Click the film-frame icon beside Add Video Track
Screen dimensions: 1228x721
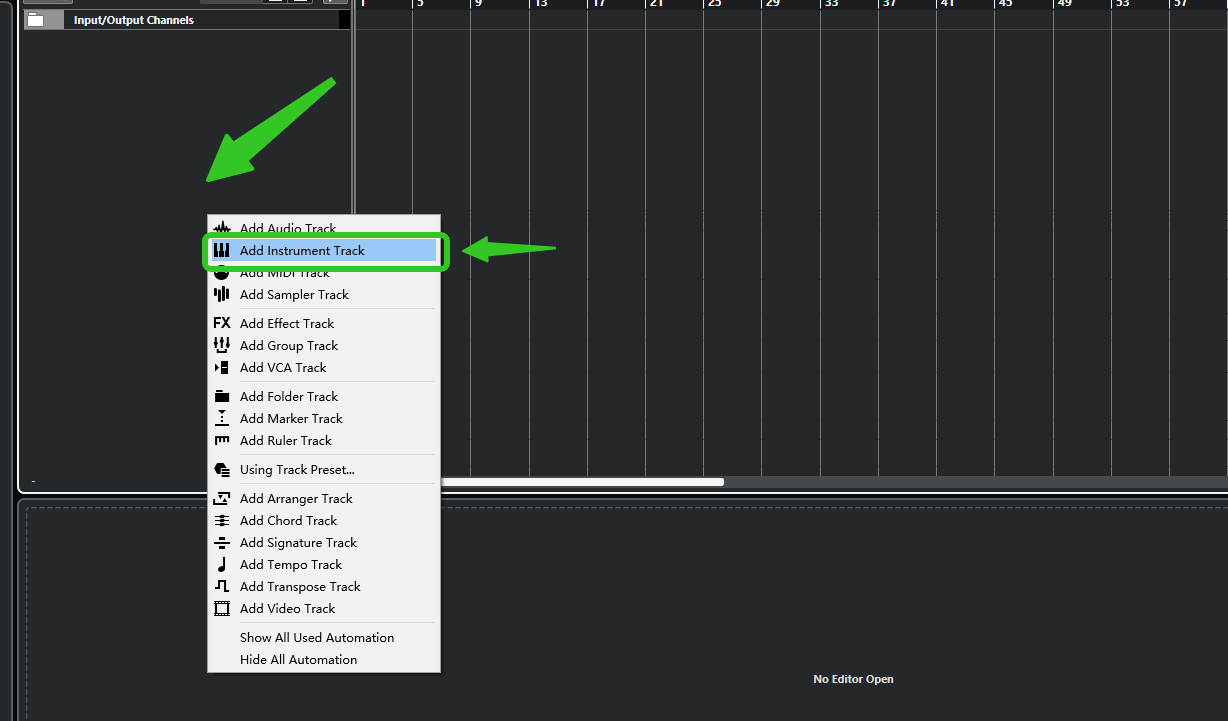[222, 609]
